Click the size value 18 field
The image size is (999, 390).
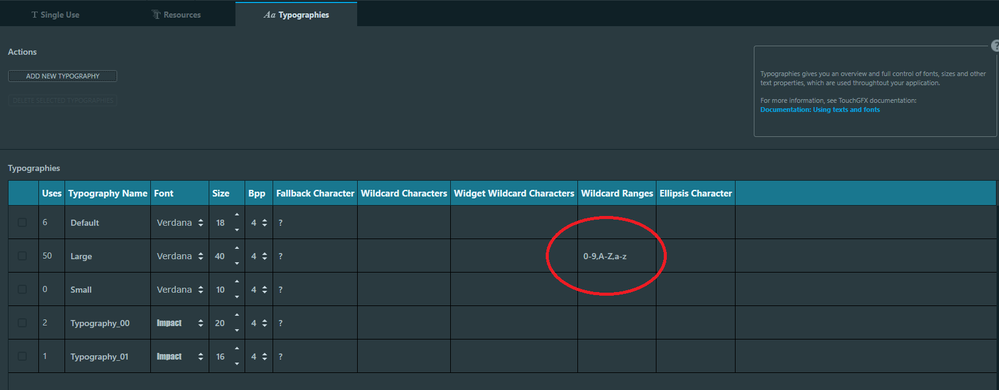click(220, 223)
